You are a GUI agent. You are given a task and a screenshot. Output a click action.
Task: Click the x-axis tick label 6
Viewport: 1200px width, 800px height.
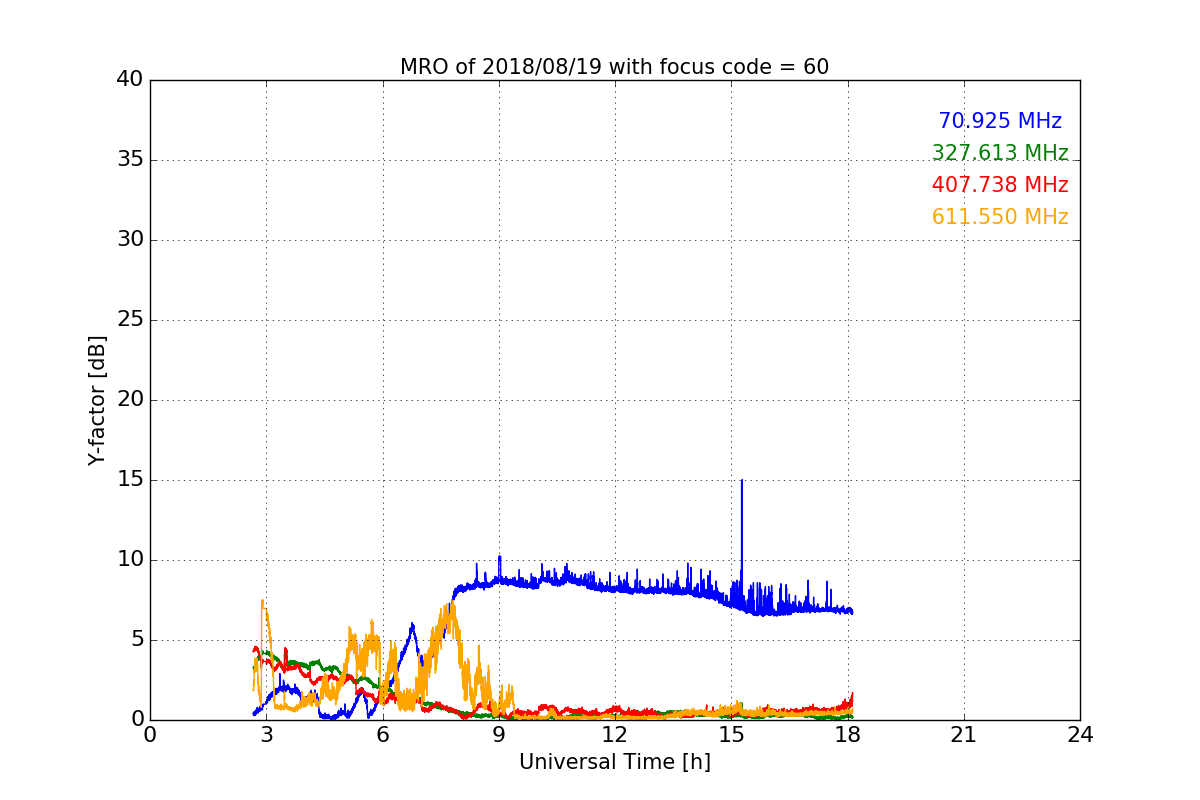(382, 734)
